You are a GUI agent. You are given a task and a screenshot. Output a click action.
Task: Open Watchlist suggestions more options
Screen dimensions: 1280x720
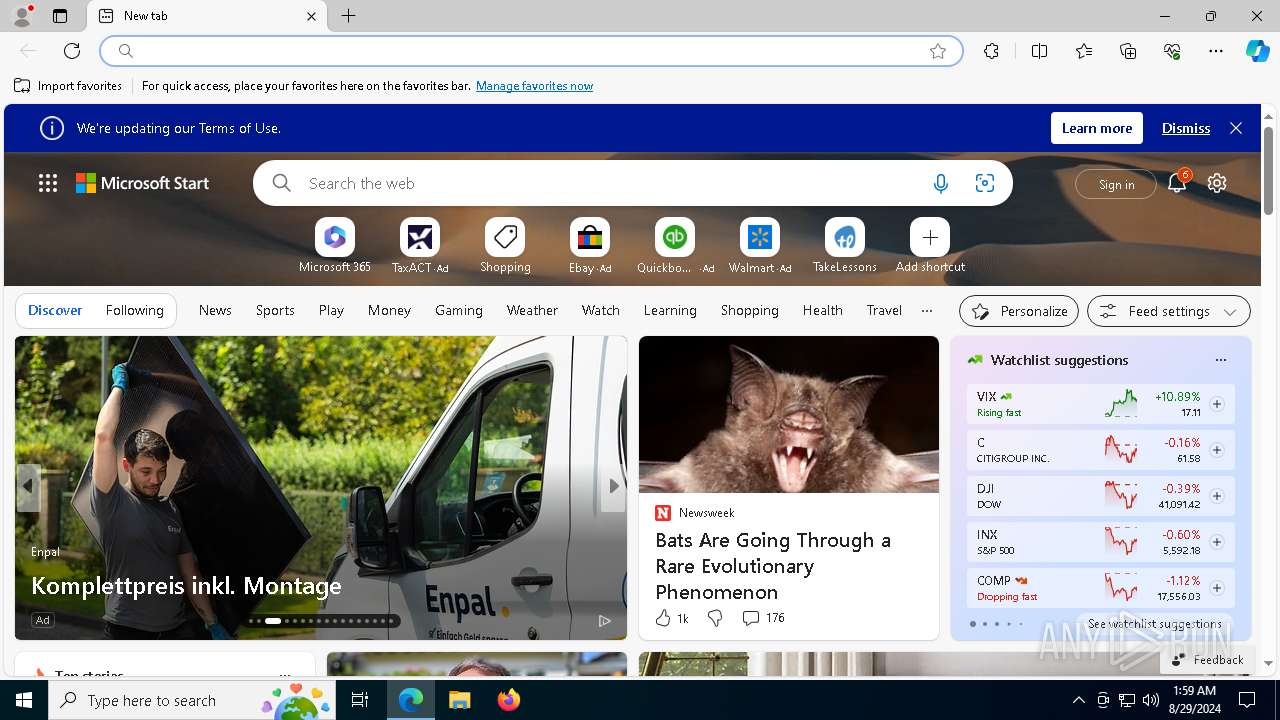(x=1220, y=360)
